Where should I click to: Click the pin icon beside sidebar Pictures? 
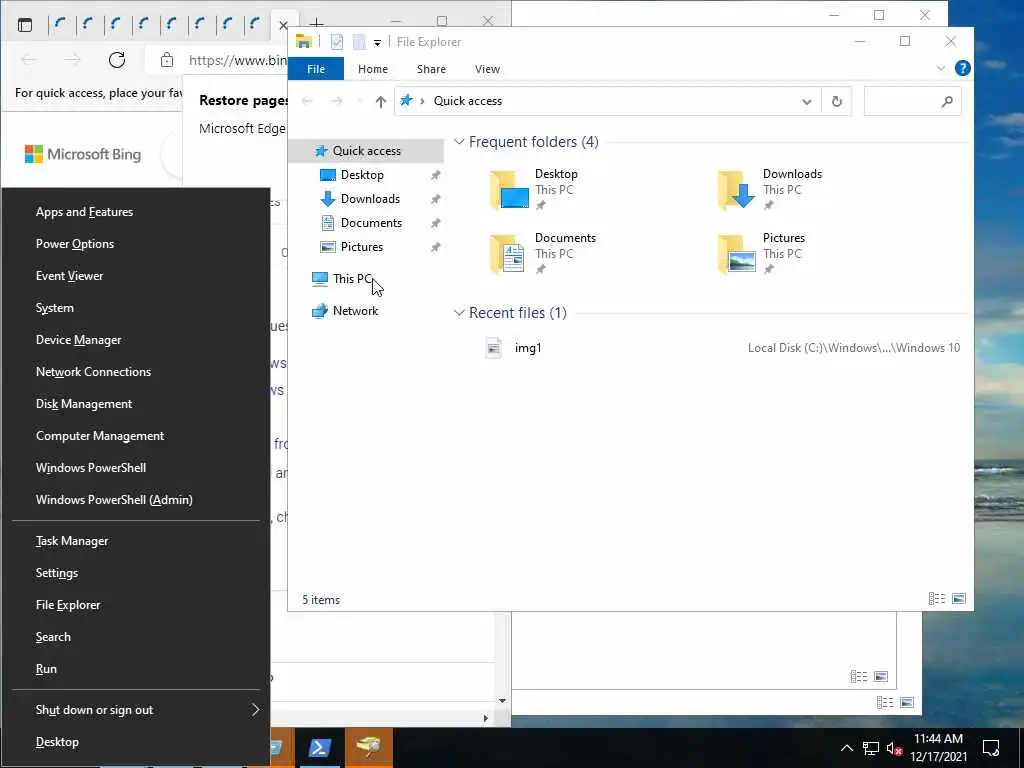[x=435, y=247]
